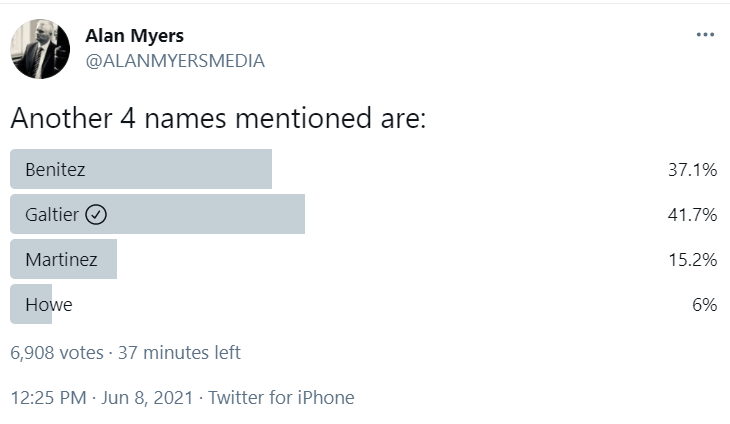Click the Martinez grey progress bar
Viewport: 730px width, 424px height.
pyautogui.click(x=63, y=259)
